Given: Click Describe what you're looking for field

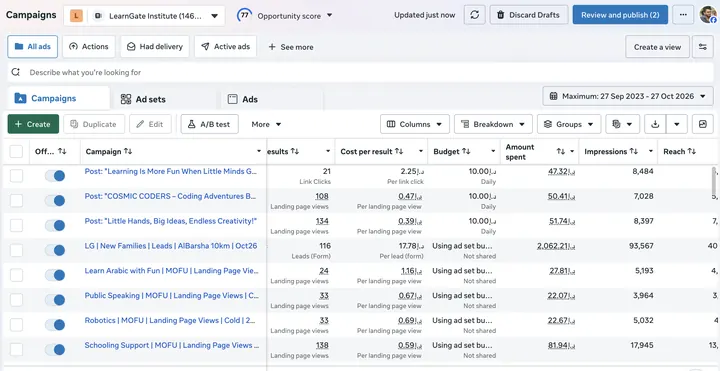Looking at the screenshot, I should point(360,72).
